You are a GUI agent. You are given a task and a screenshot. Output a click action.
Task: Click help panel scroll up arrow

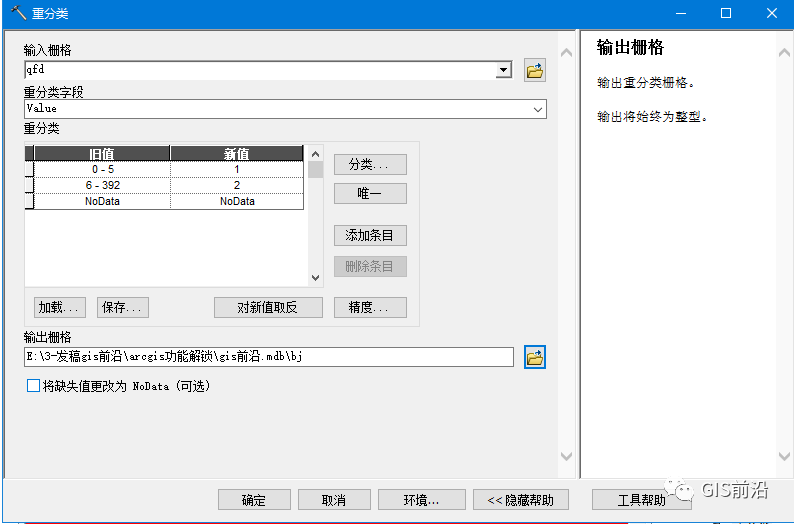(x=784, y=52)
